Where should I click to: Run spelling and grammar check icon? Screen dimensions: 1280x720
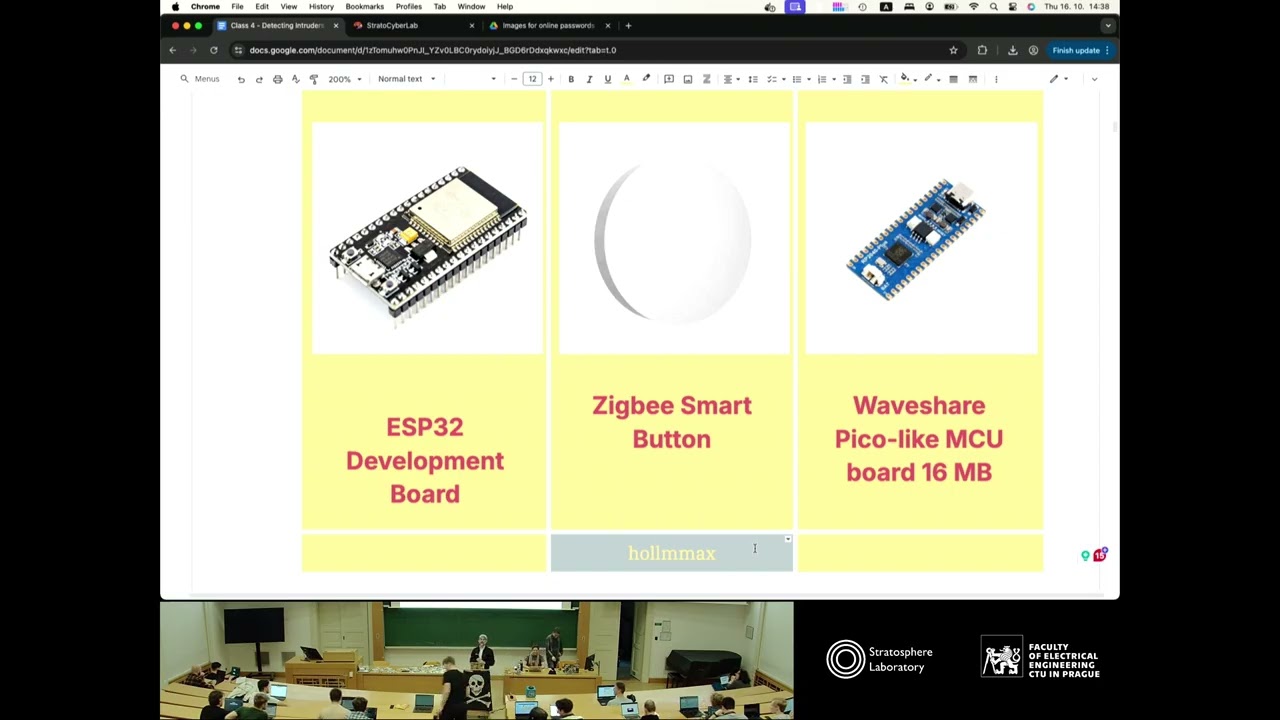click(295, 79)
